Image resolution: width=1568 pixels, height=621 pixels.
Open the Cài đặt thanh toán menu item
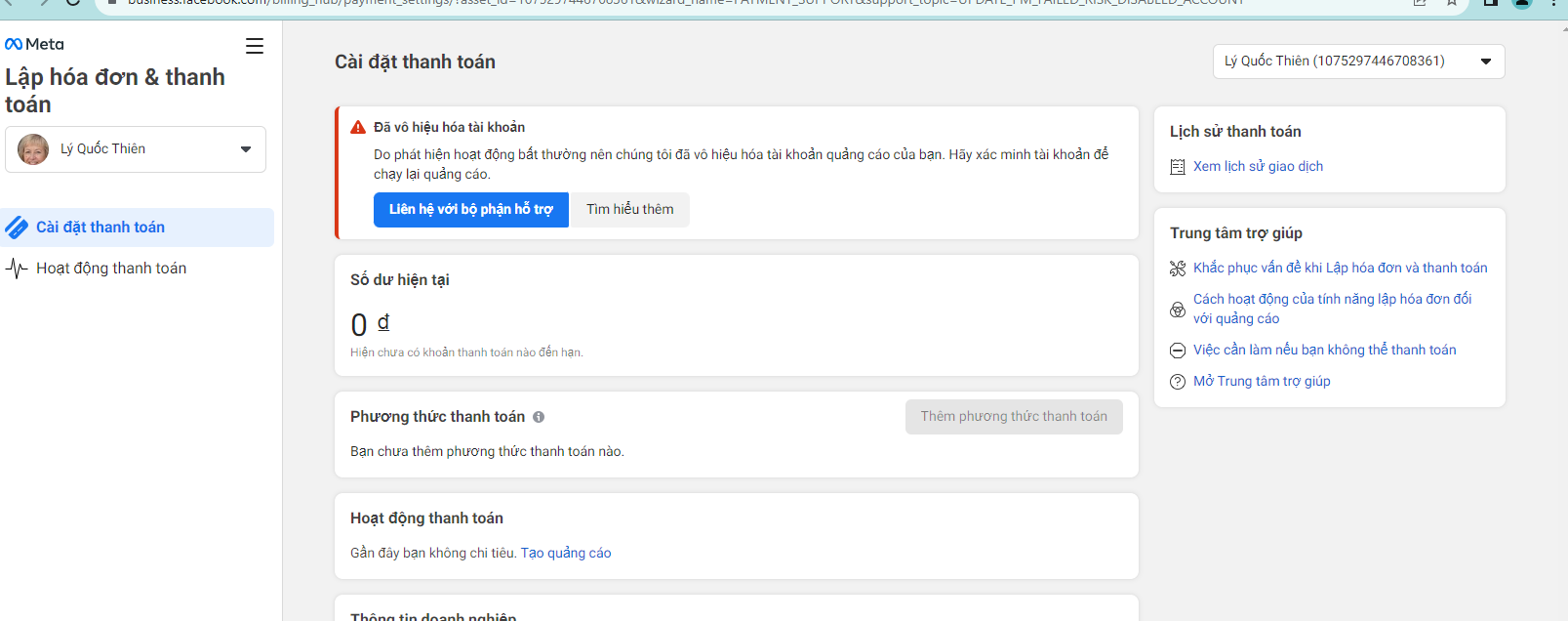(x=137, y=228)
